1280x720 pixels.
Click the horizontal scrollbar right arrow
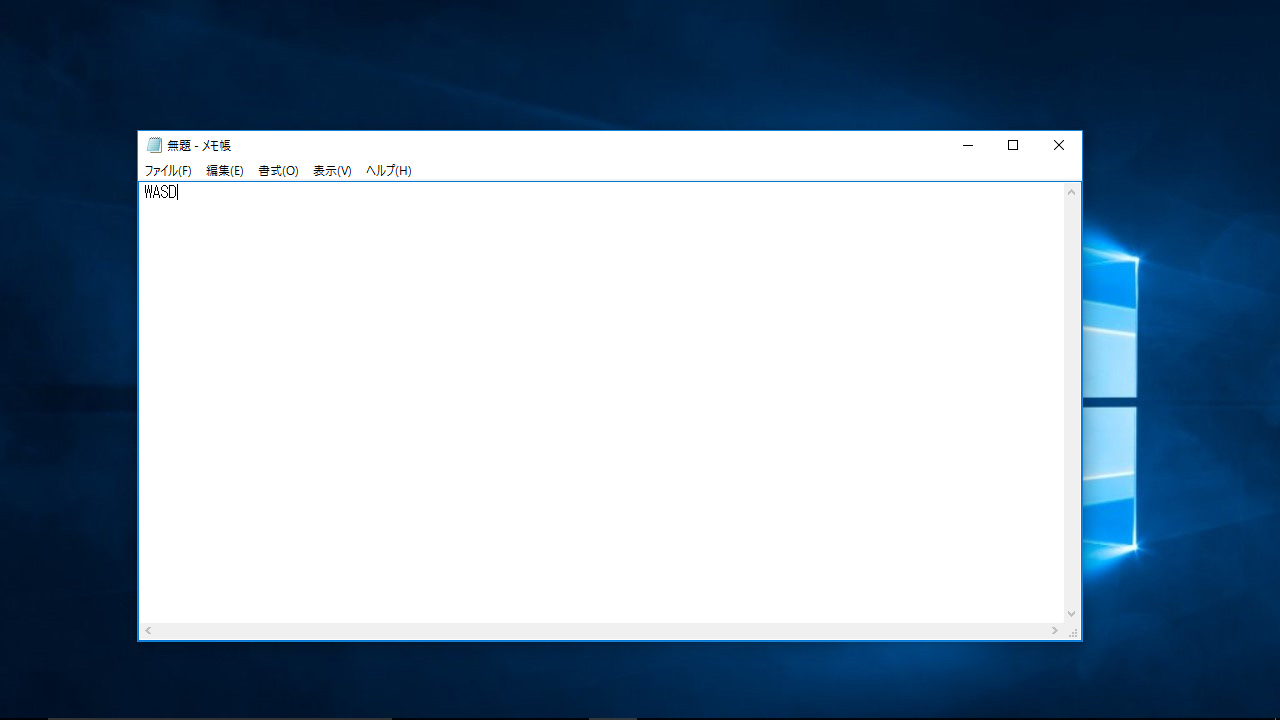click(x=1055, y=631)
